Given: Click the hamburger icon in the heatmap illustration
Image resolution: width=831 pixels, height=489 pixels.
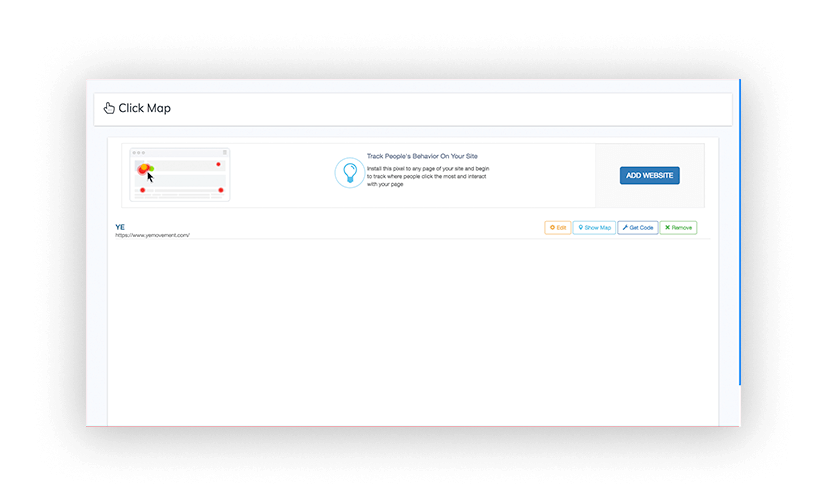Looking at the screenshot, I should point(225,152).
